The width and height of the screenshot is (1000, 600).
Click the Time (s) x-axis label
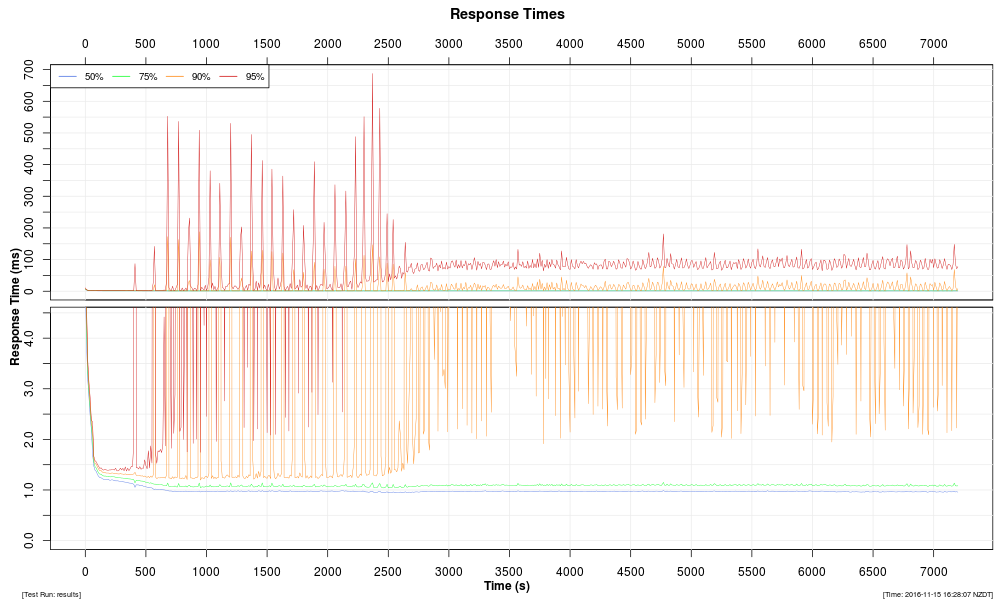pos(507,586)
